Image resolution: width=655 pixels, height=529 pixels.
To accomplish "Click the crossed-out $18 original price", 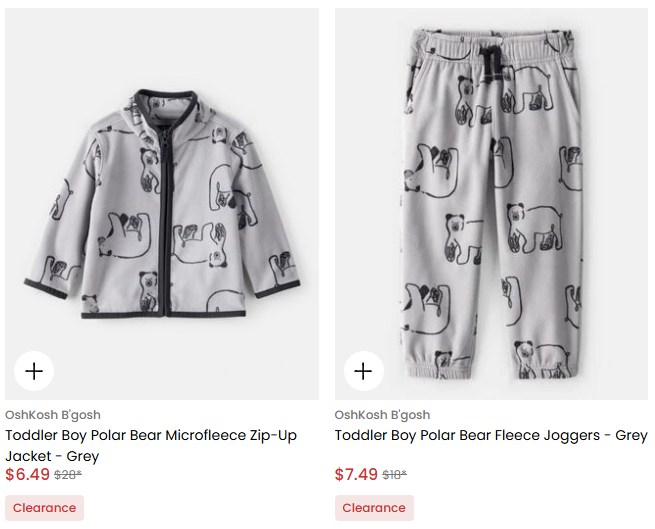I will [395, 476].
